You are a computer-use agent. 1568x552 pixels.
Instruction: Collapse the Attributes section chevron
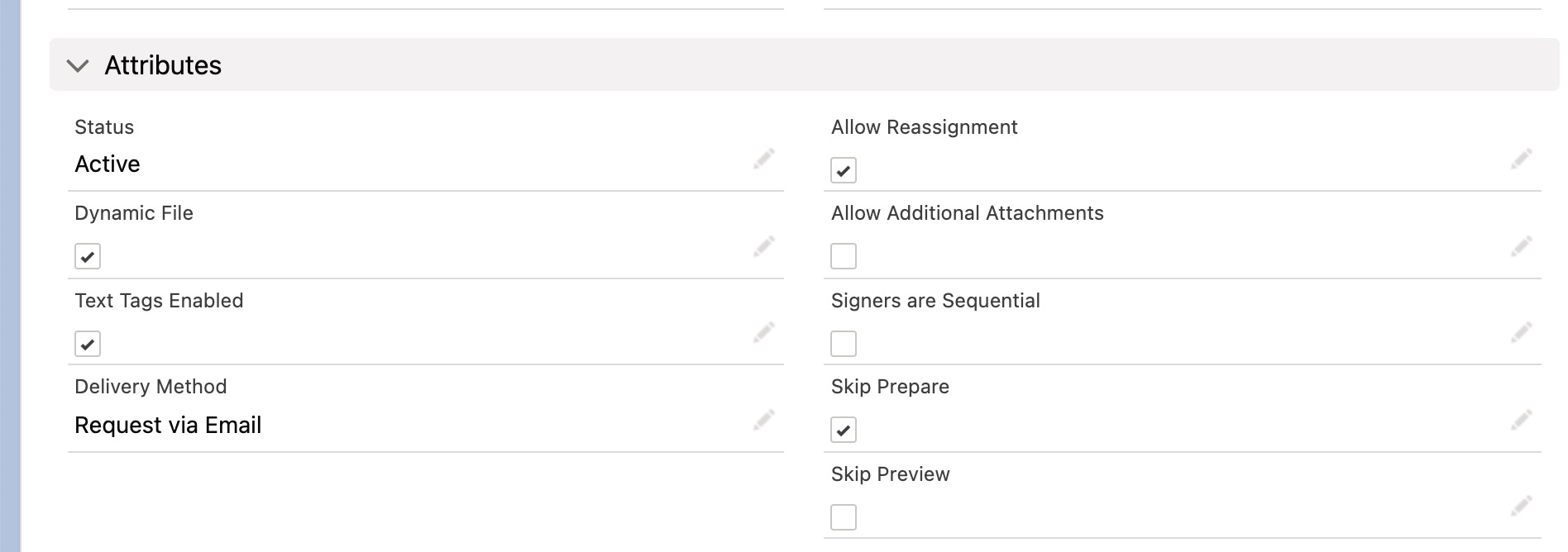click(78, 66)
